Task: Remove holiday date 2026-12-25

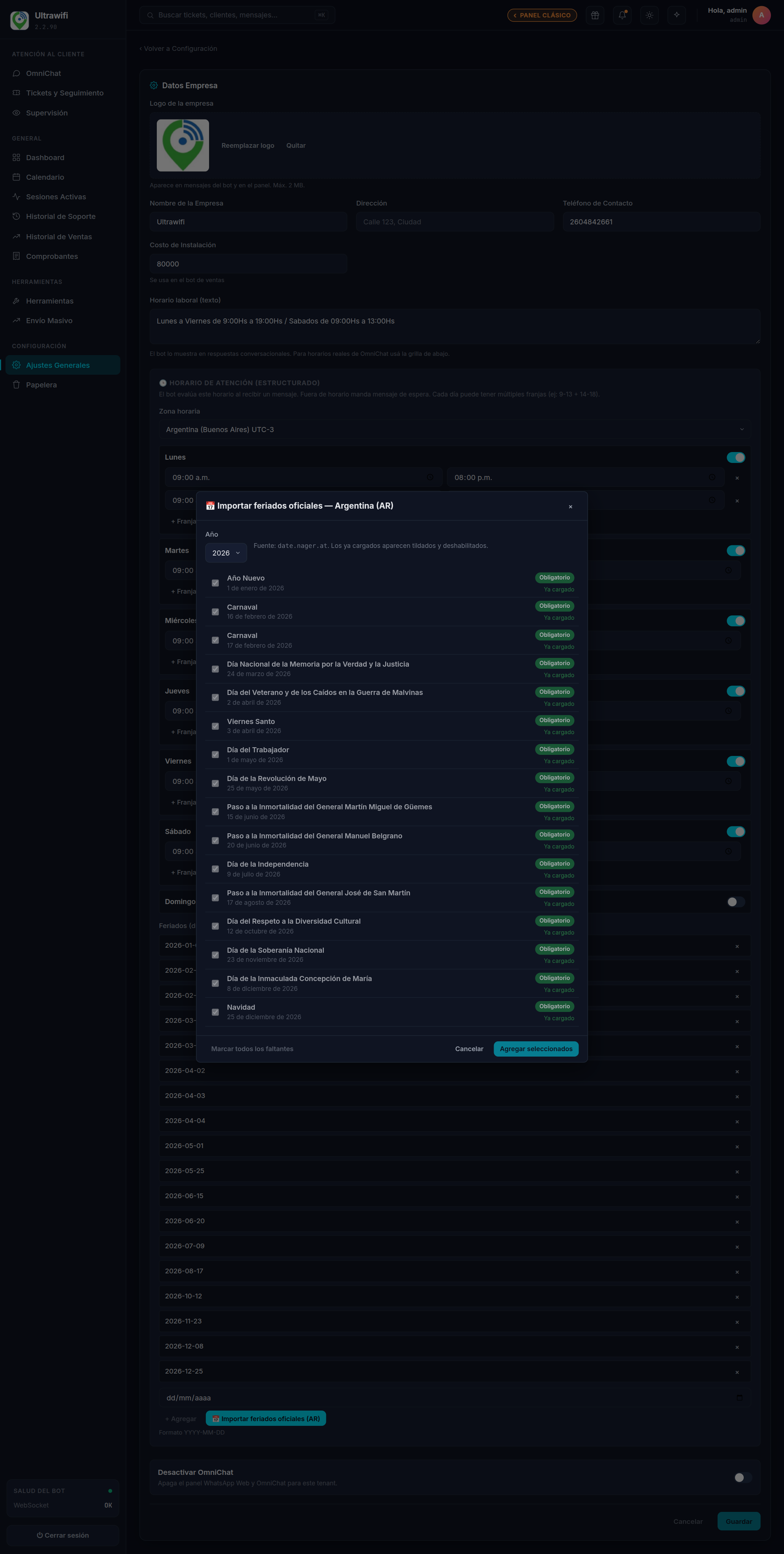Action: [737, 1372]
